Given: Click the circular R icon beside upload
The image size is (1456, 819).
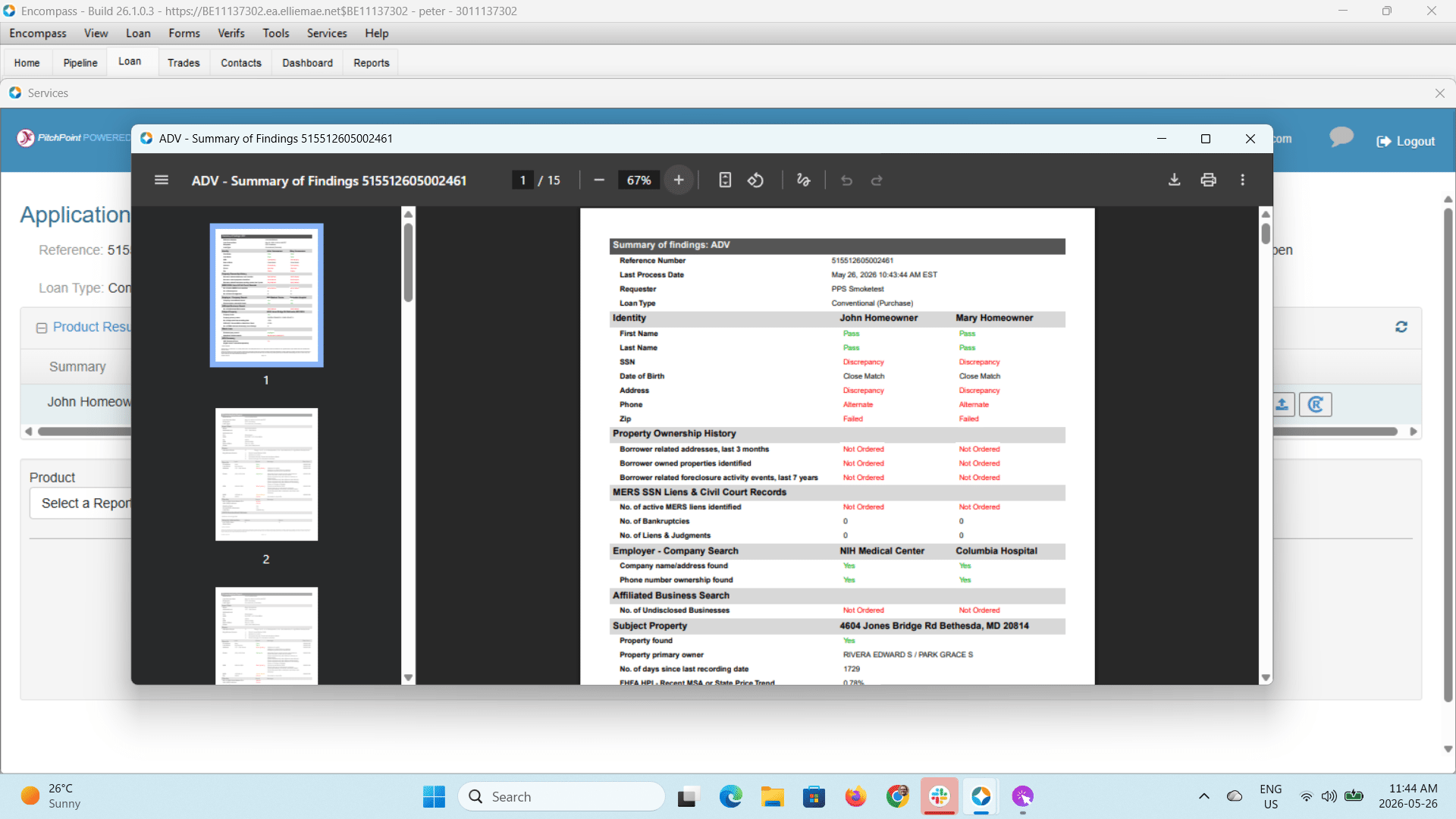Looking at the screenshot, I should 1316,404.
